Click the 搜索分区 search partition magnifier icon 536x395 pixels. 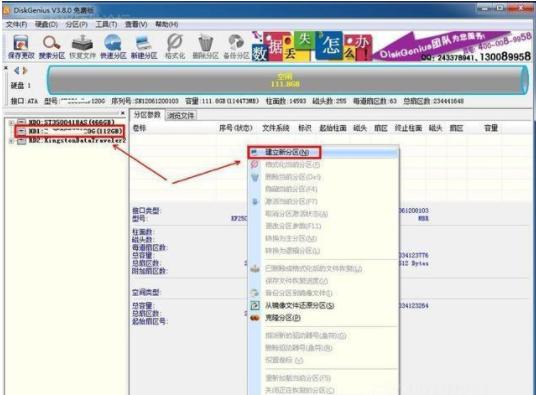[x=52, y=47]
